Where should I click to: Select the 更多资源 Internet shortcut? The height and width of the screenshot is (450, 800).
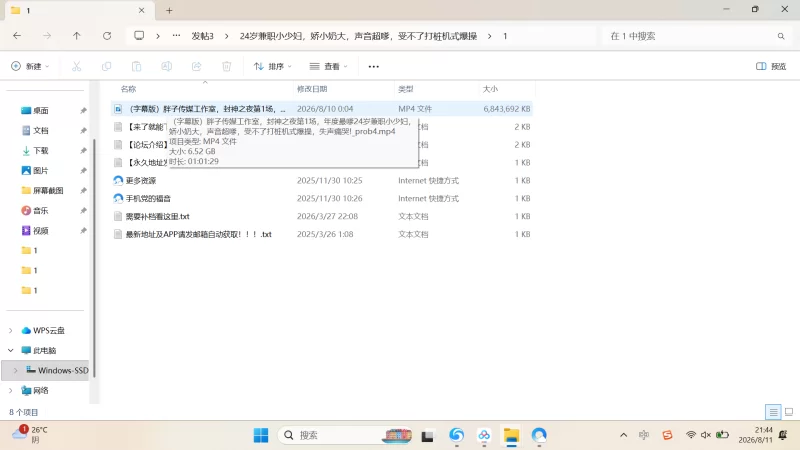click(141, 181)
